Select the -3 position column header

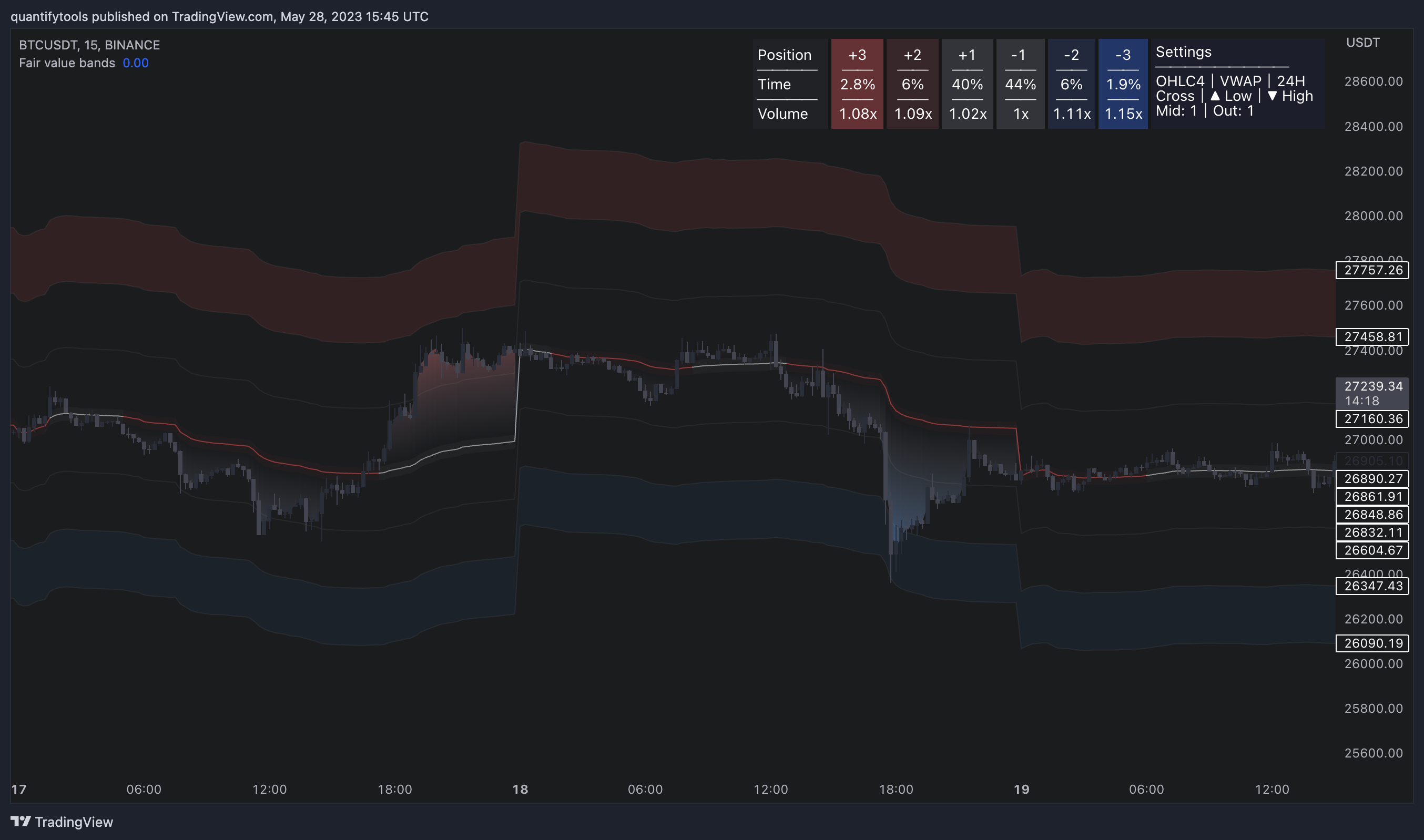pos(1123,55)
